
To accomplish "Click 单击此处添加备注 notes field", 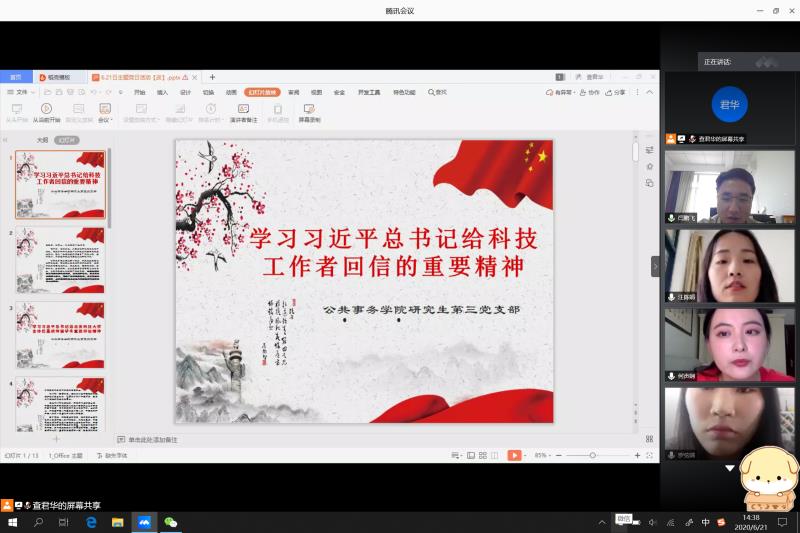I will pyautogui.click(x=153, y=439).
